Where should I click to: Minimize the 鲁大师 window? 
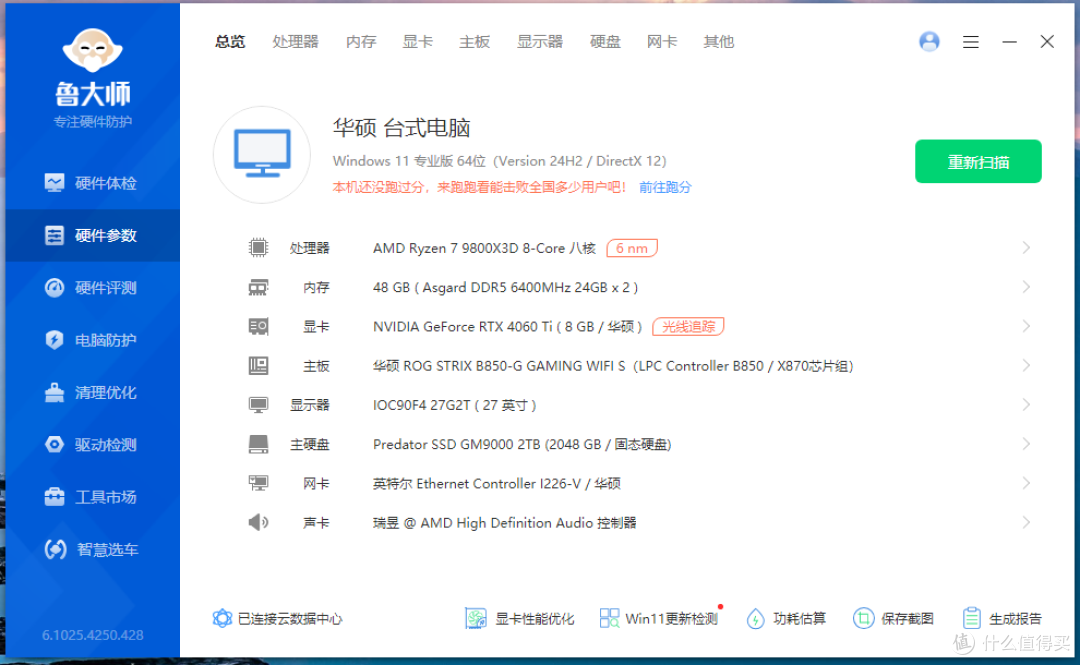[1009, 42]
